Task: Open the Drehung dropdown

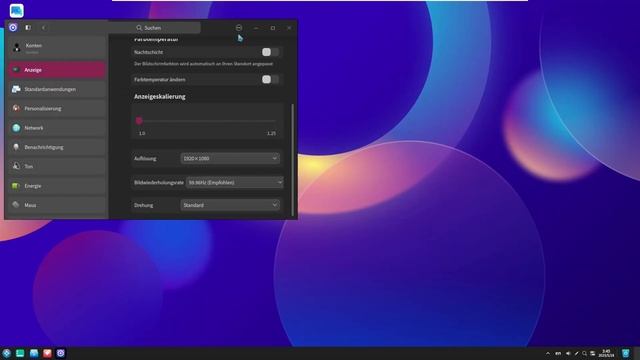Action: [230, 205]
